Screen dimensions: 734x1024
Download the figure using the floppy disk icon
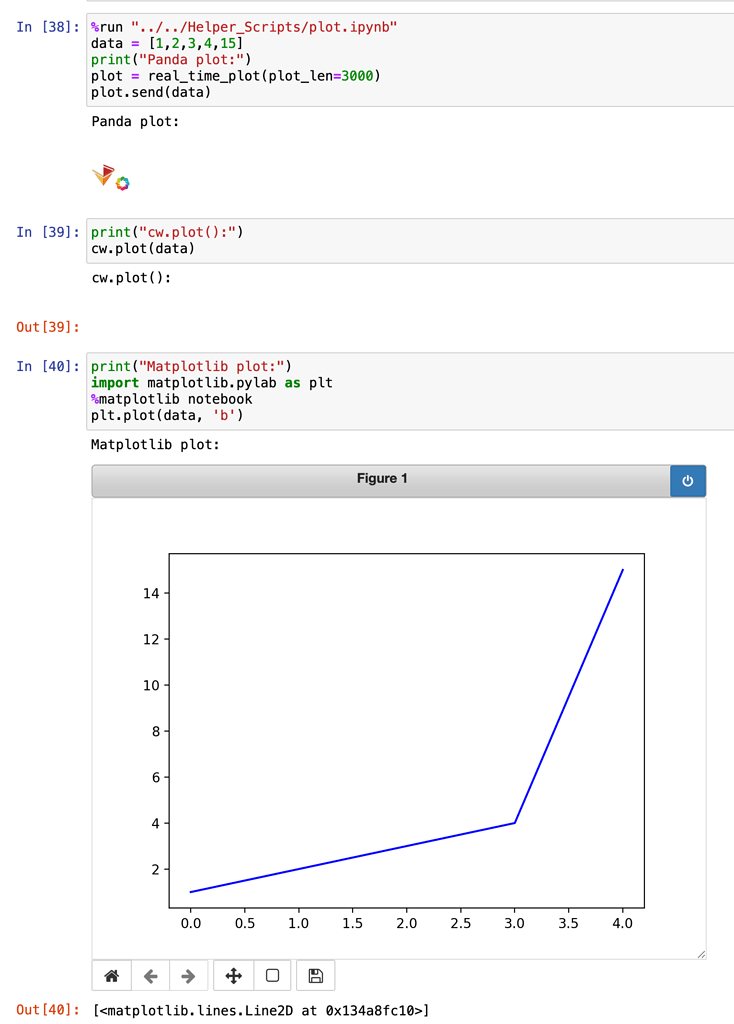pyautogui.click(x=315, y=976)
